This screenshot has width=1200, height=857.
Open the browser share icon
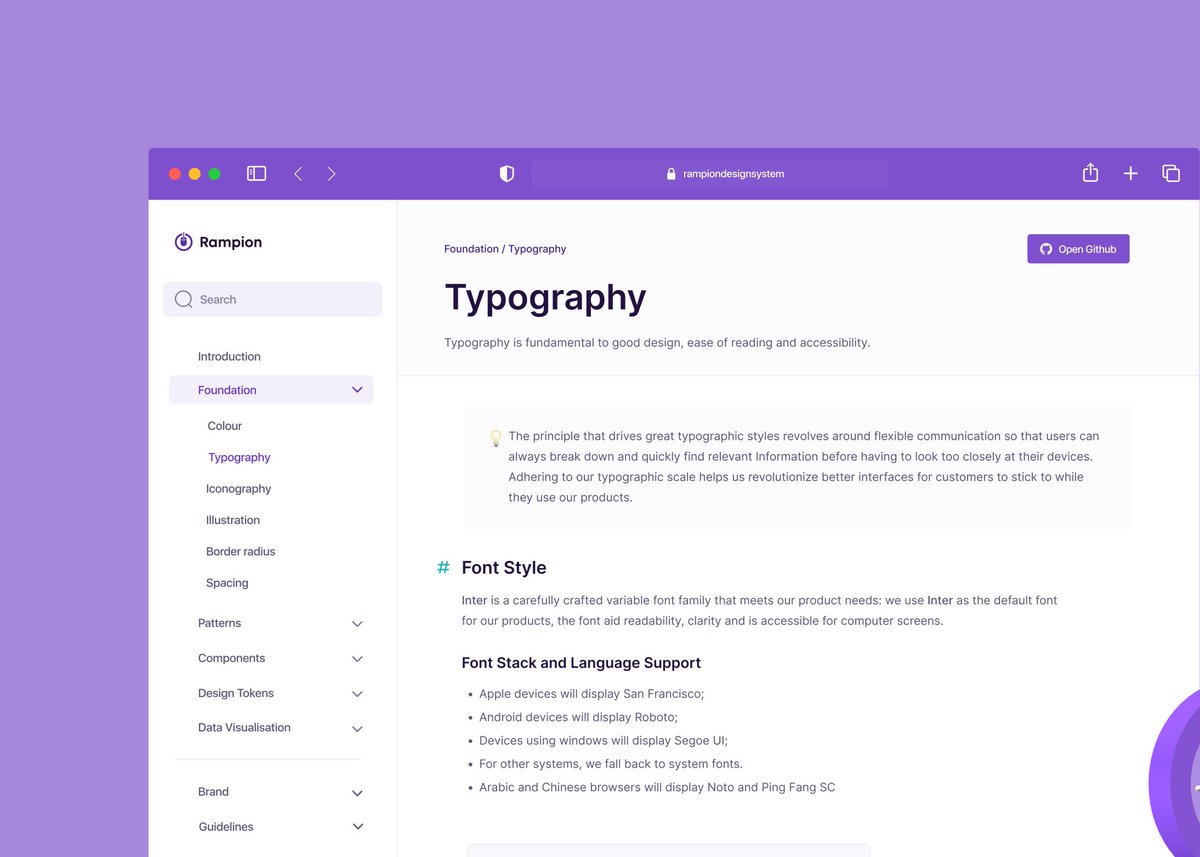[x=1090, y=172]
